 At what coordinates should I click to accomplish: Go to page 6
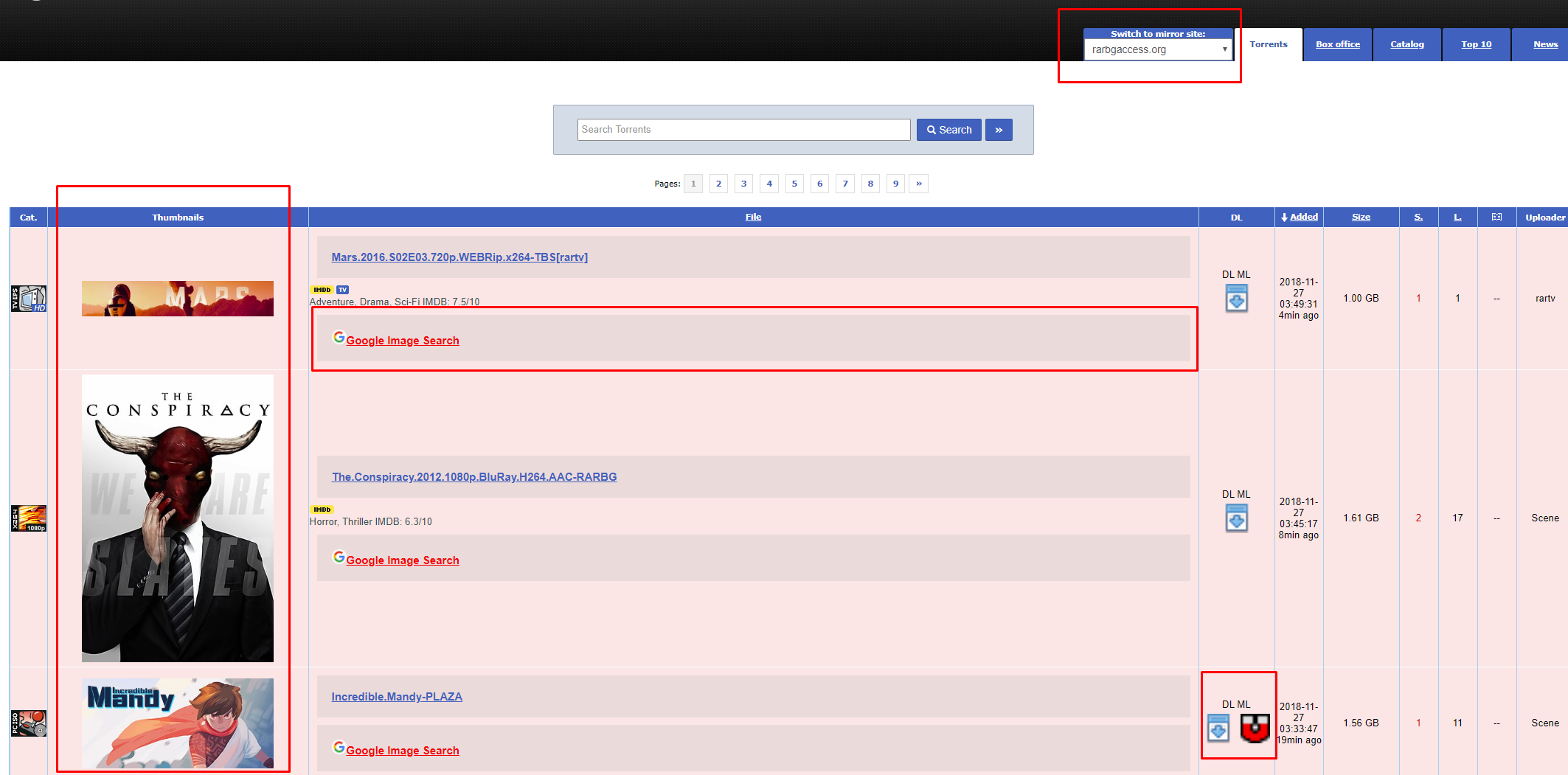point(819,184)
